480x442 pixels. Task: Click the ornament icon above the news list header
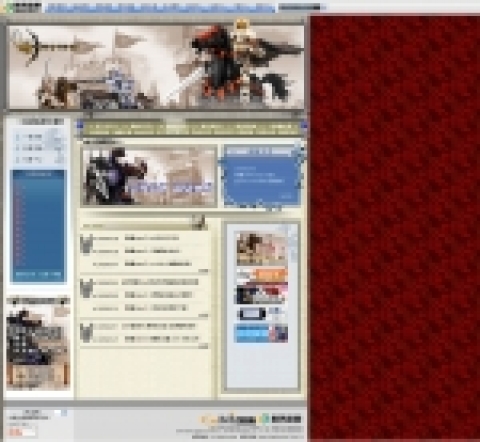[199, 222]
